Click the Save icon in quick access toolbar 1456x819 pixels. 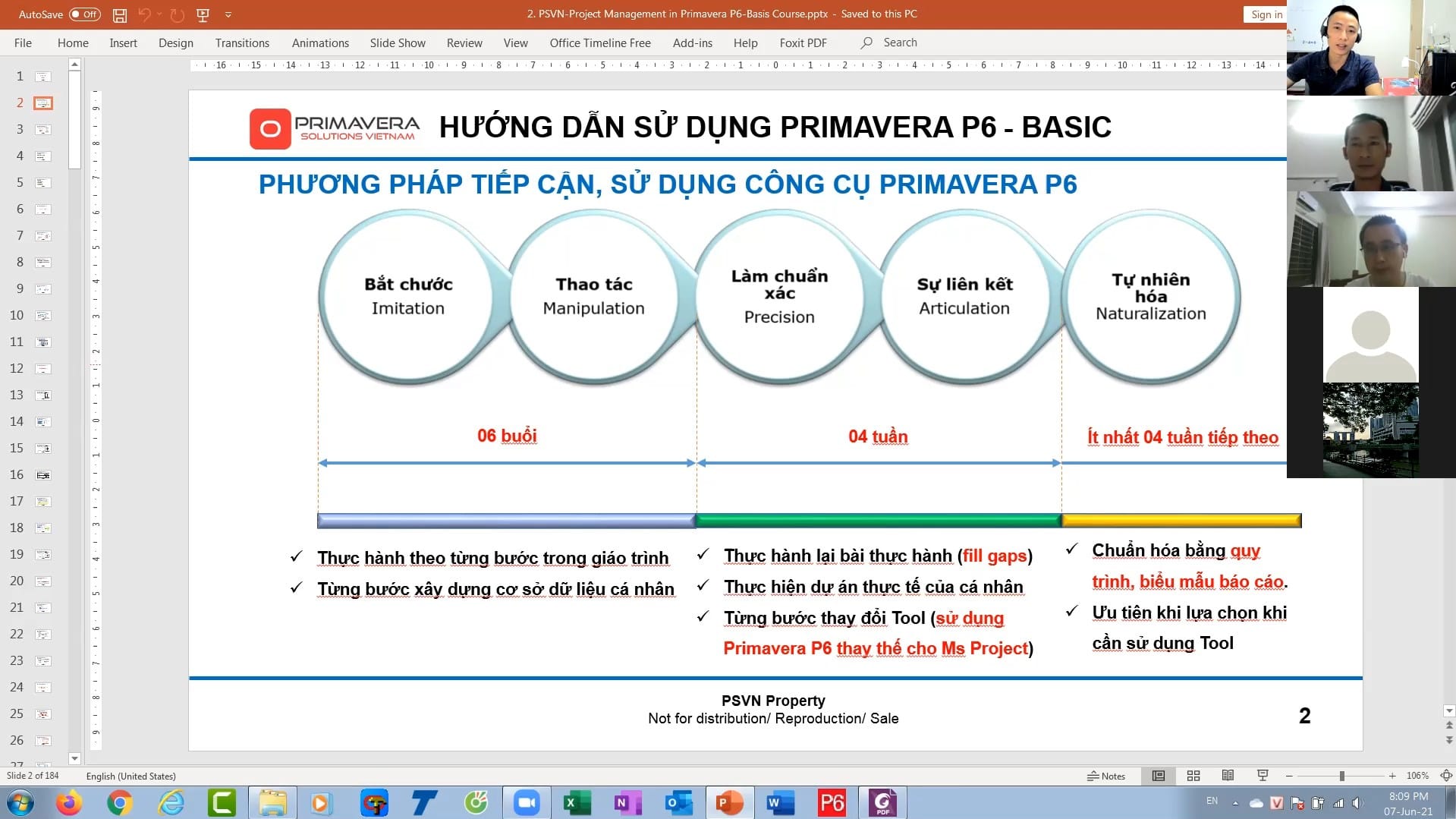[119, 14]
